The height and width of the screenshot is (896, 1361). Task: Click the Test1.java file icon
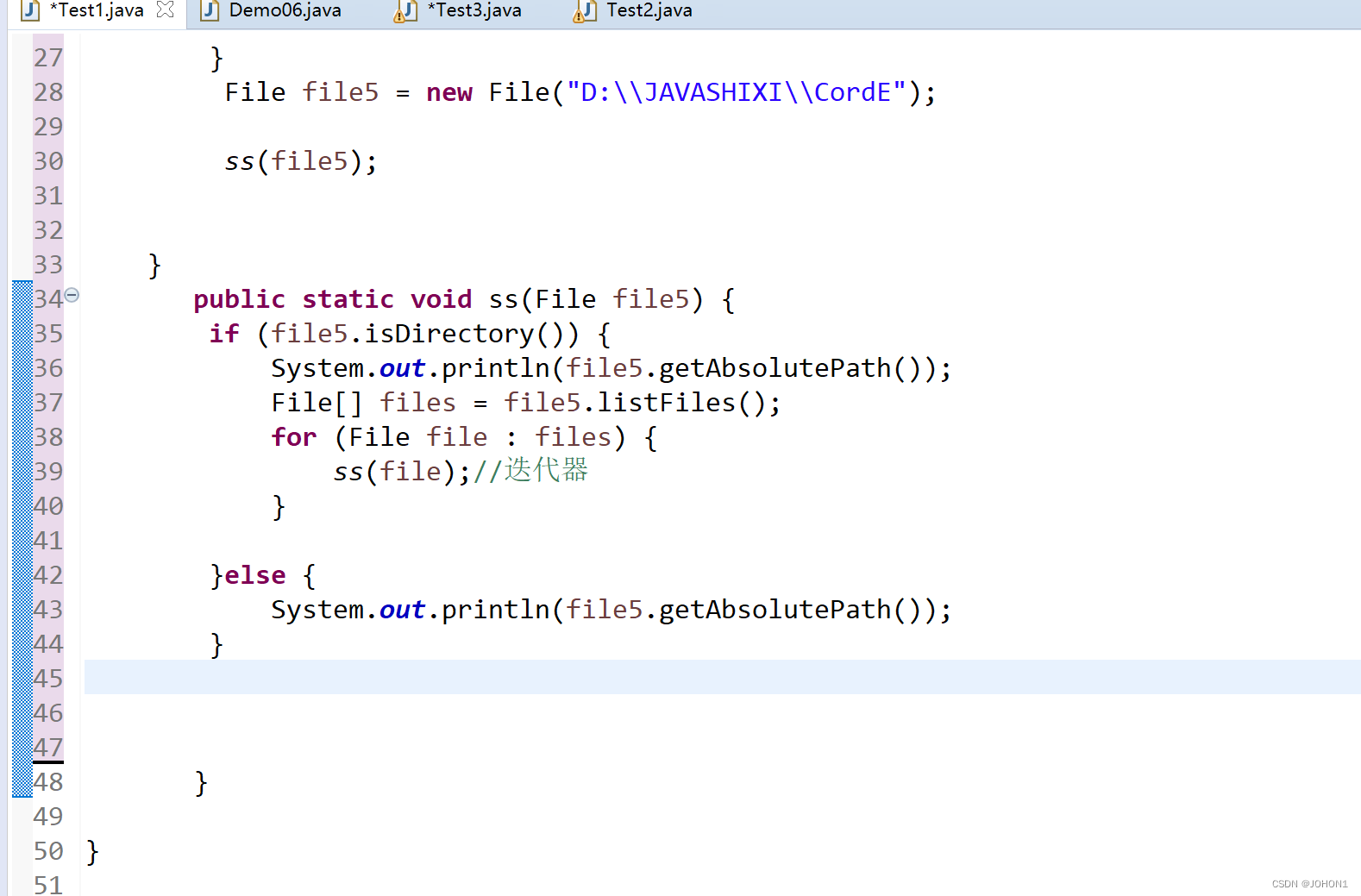pos(30,10)
